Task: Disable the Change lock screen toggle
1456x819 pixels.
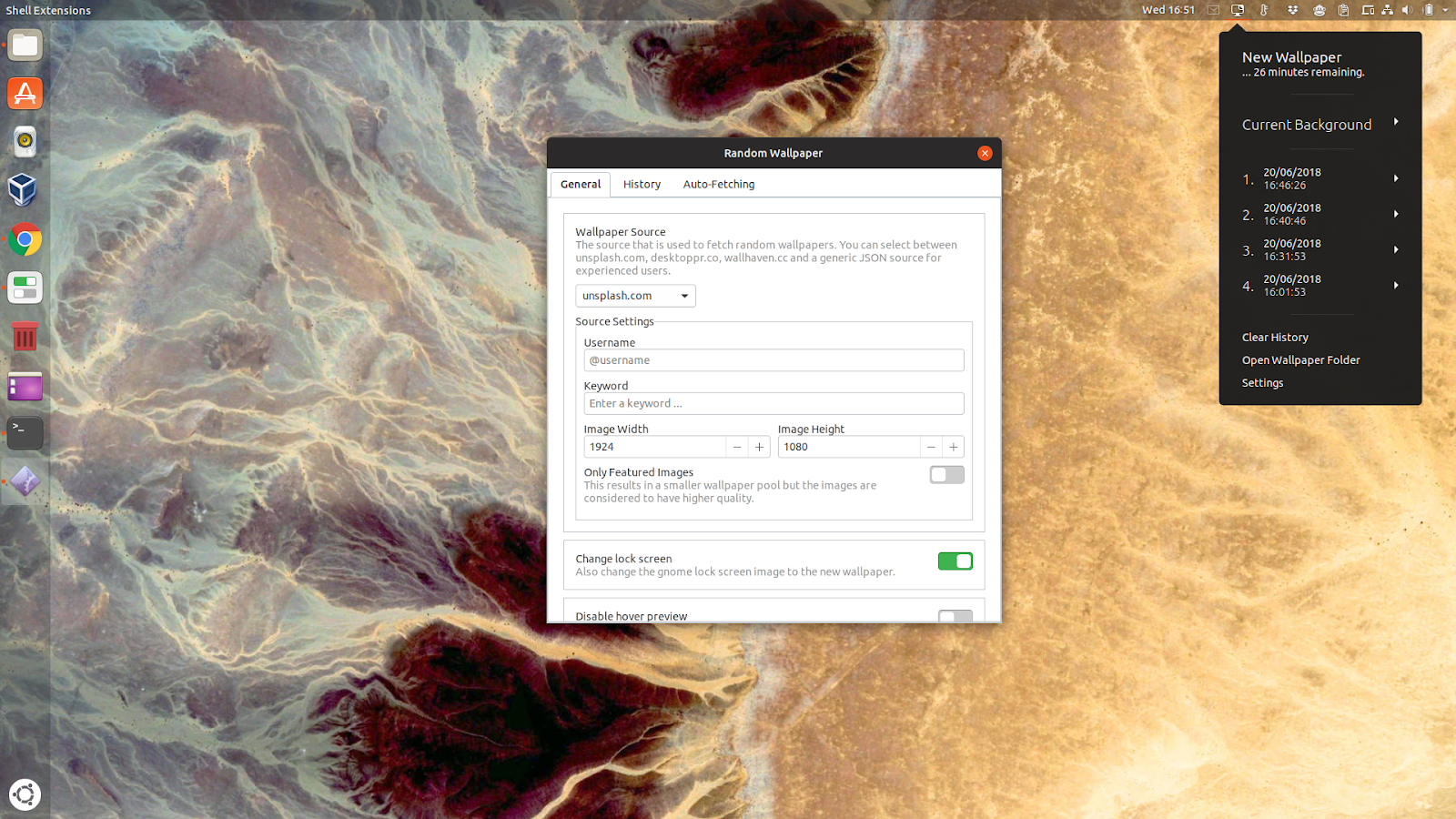Action: point(955,561)
